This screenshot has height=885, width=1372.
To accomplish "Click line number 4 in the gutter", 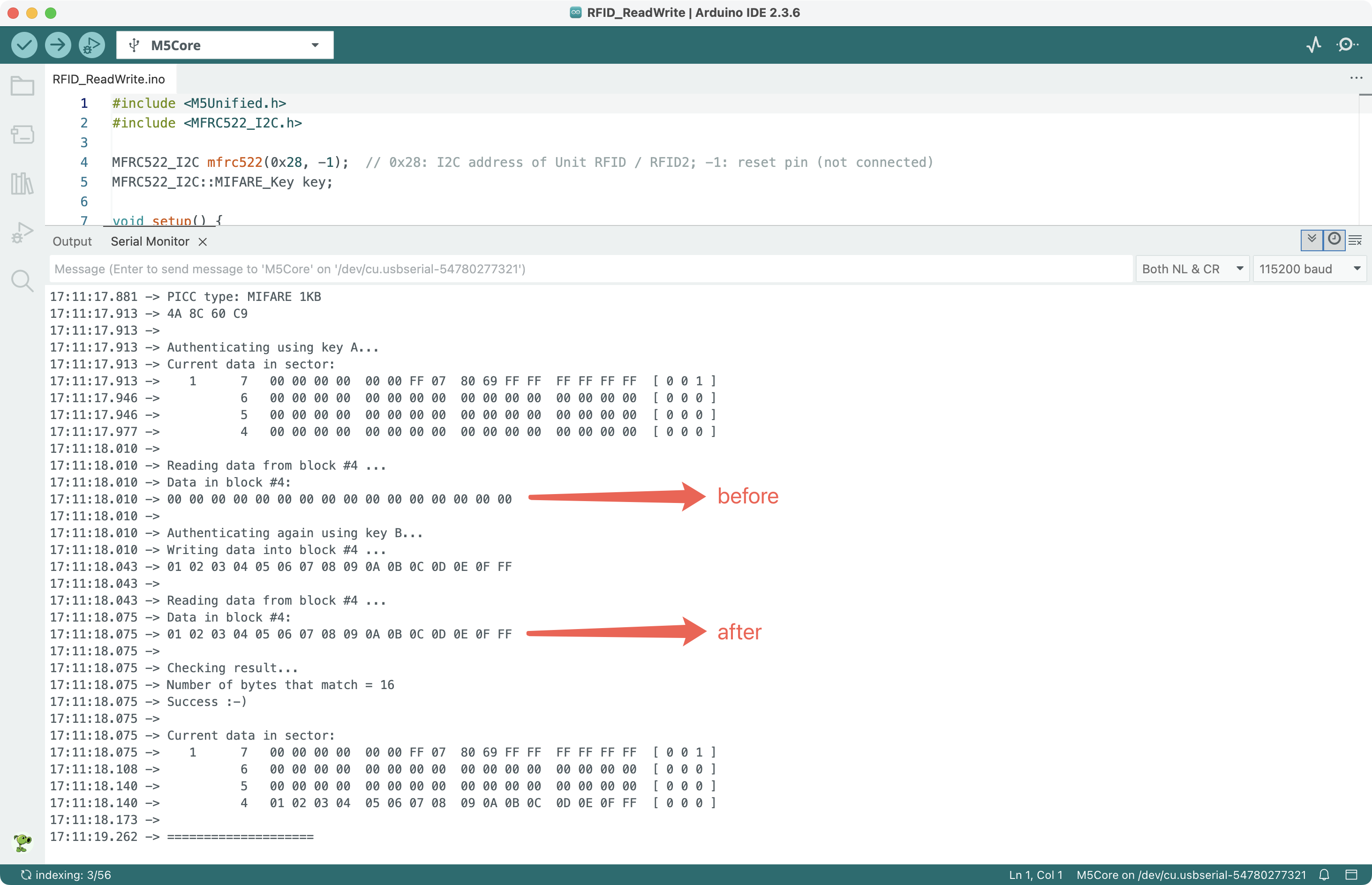I will pyautogui.click(x=84, y=162).
